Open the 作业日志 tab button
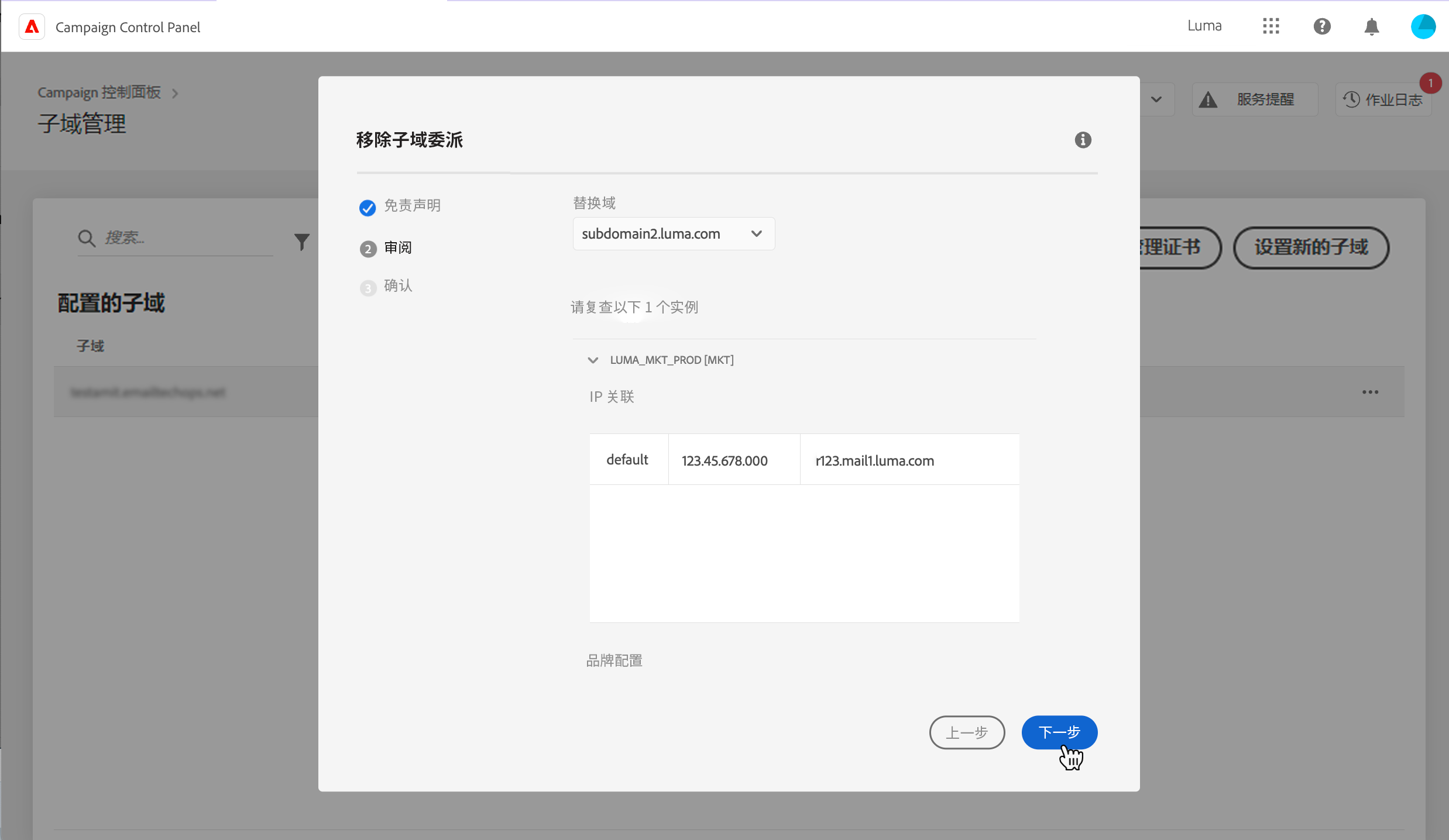 pyautogui.click(x=1383, y=100)
